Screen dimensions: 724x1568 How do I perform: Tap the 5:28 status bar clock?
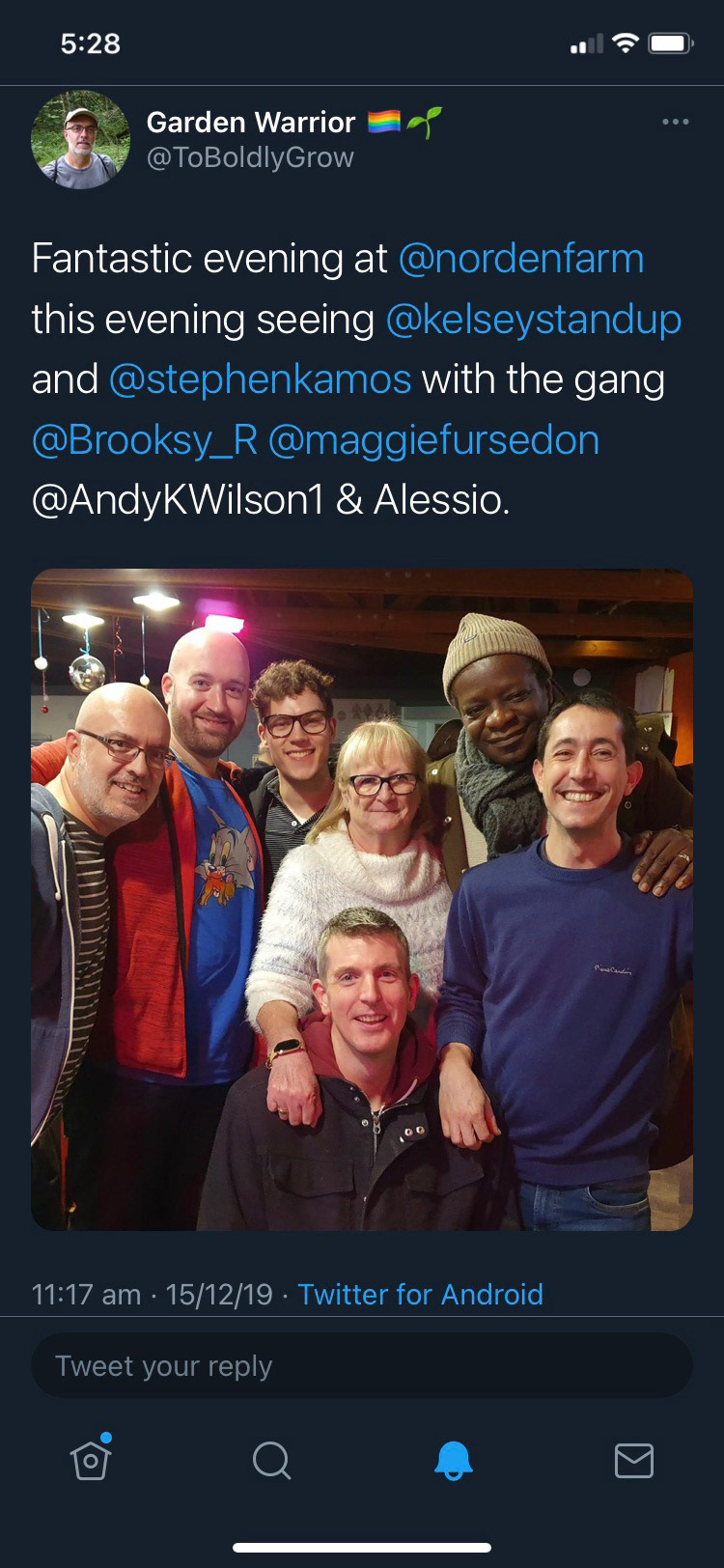[x=90, y=43]
